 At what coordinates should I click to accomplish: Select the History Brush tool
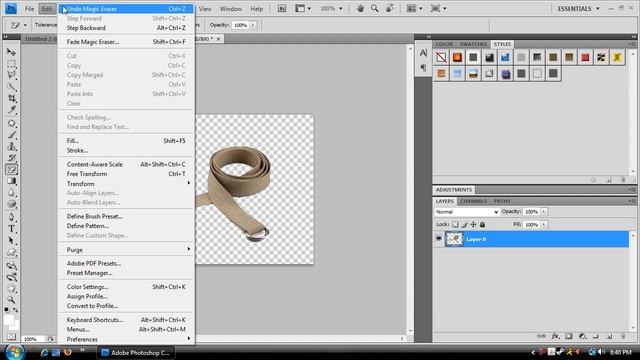pyautogui.click(x=11, y=158)
